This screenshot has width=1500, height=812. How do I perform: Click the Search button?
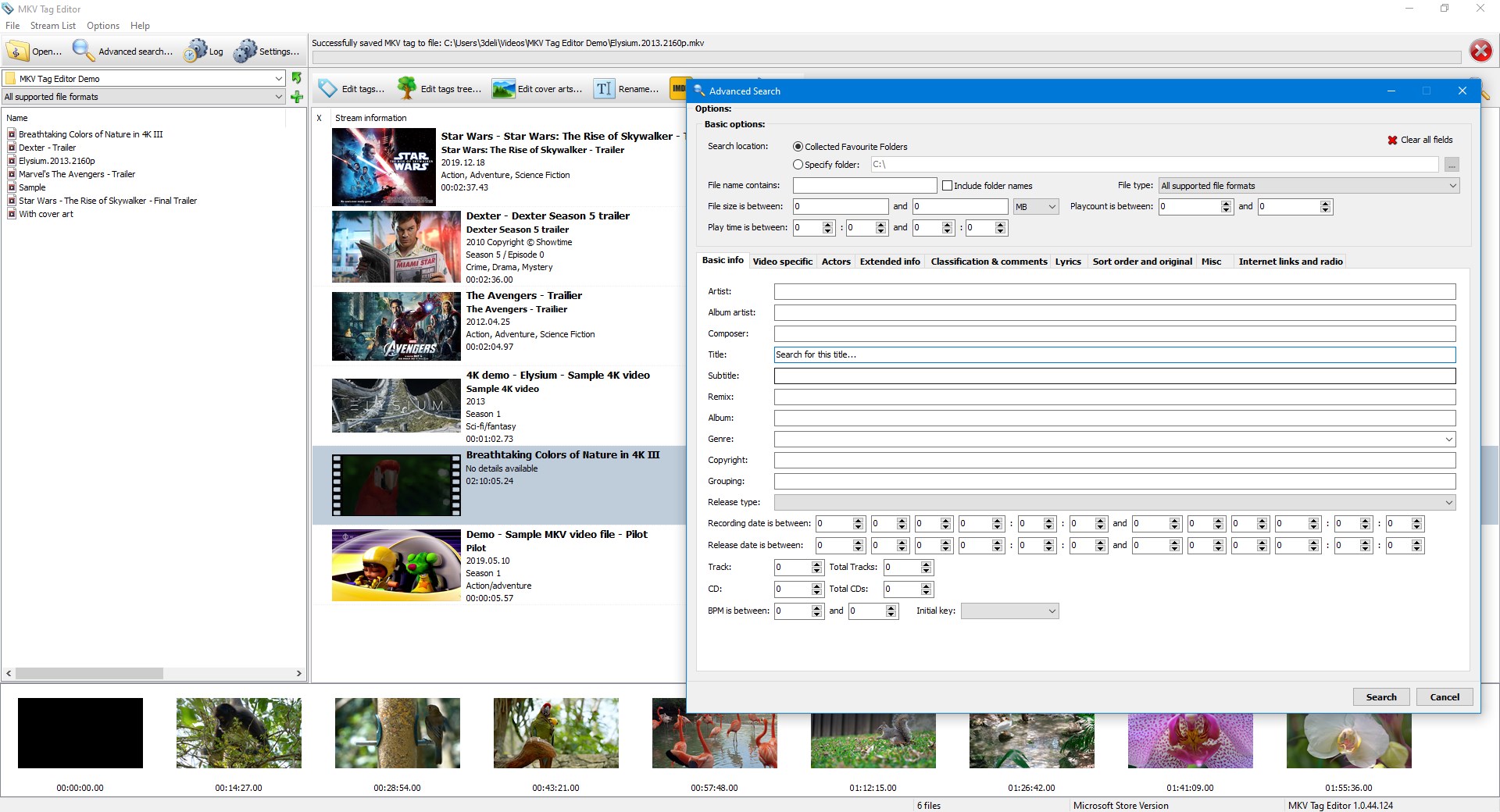coord(1381,697)
